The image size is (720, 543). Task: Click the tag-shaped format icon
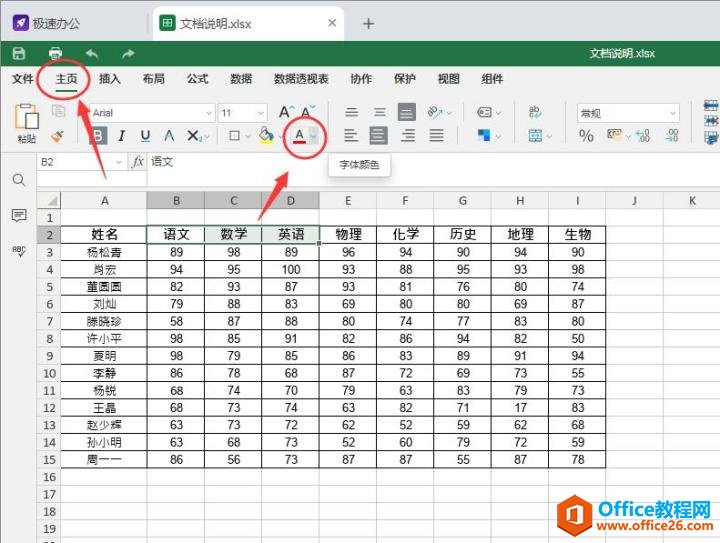484,112
